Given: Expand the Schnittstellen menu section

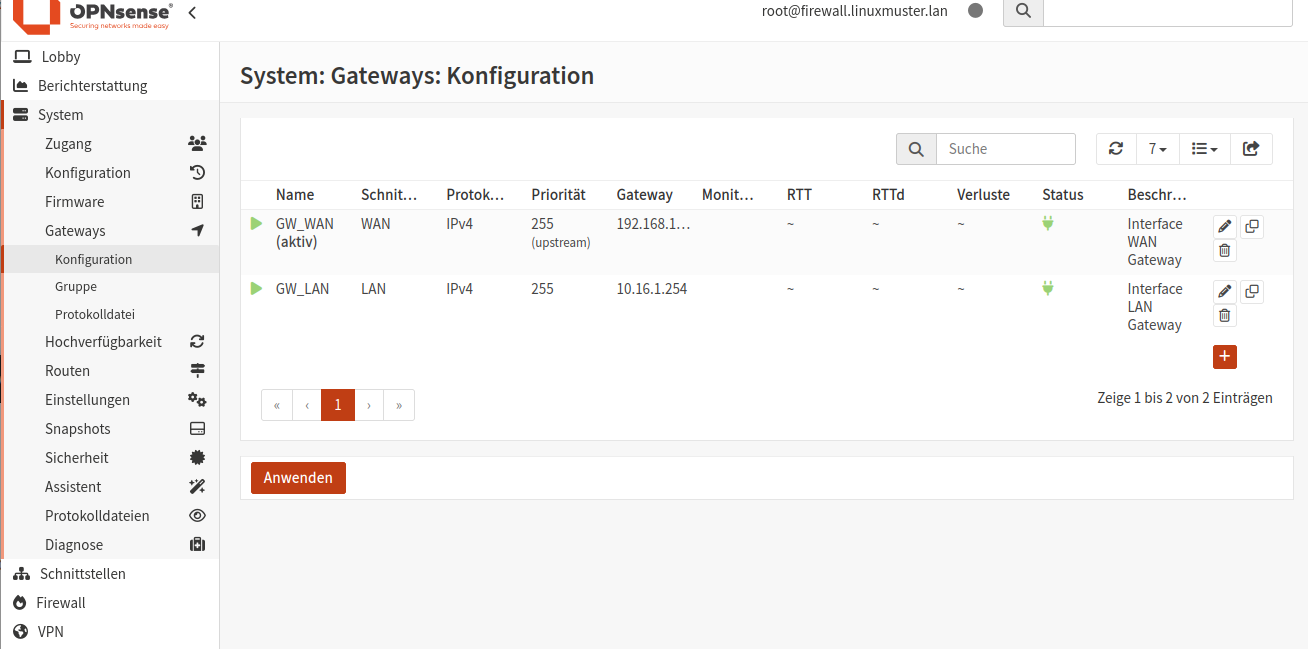Looking at the screenshot, I should coord(82,574).
